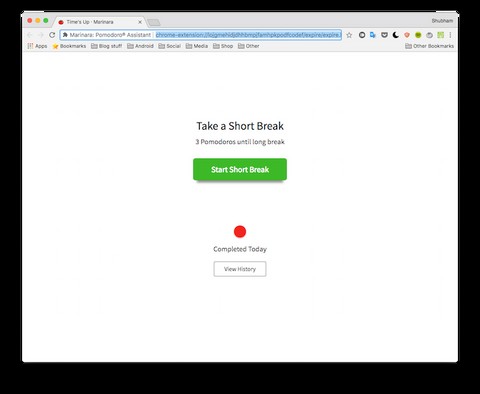Open the Other Bookmarks folder

pyautogui.click(x=429, y=46)
